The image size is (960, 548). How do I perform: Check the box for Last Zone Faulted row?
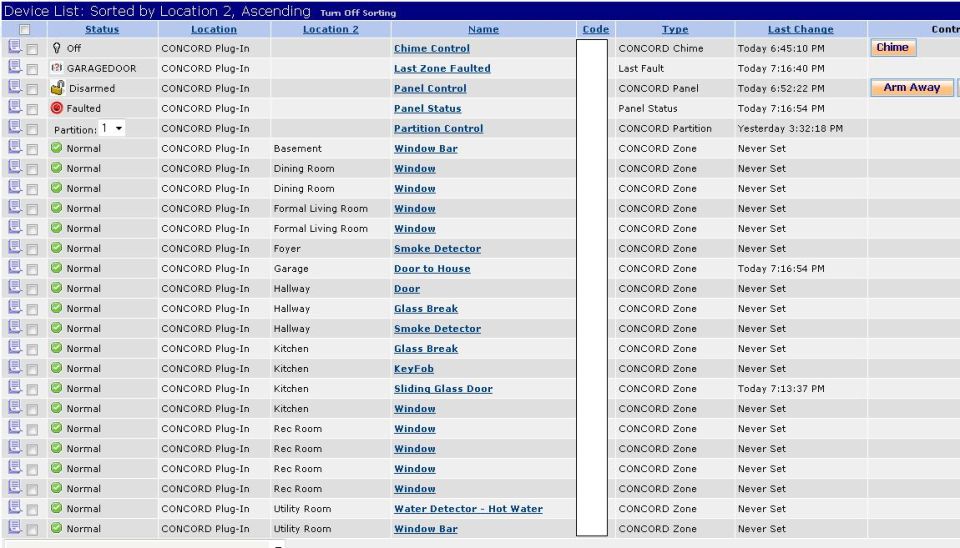click(x=32, y=70)
